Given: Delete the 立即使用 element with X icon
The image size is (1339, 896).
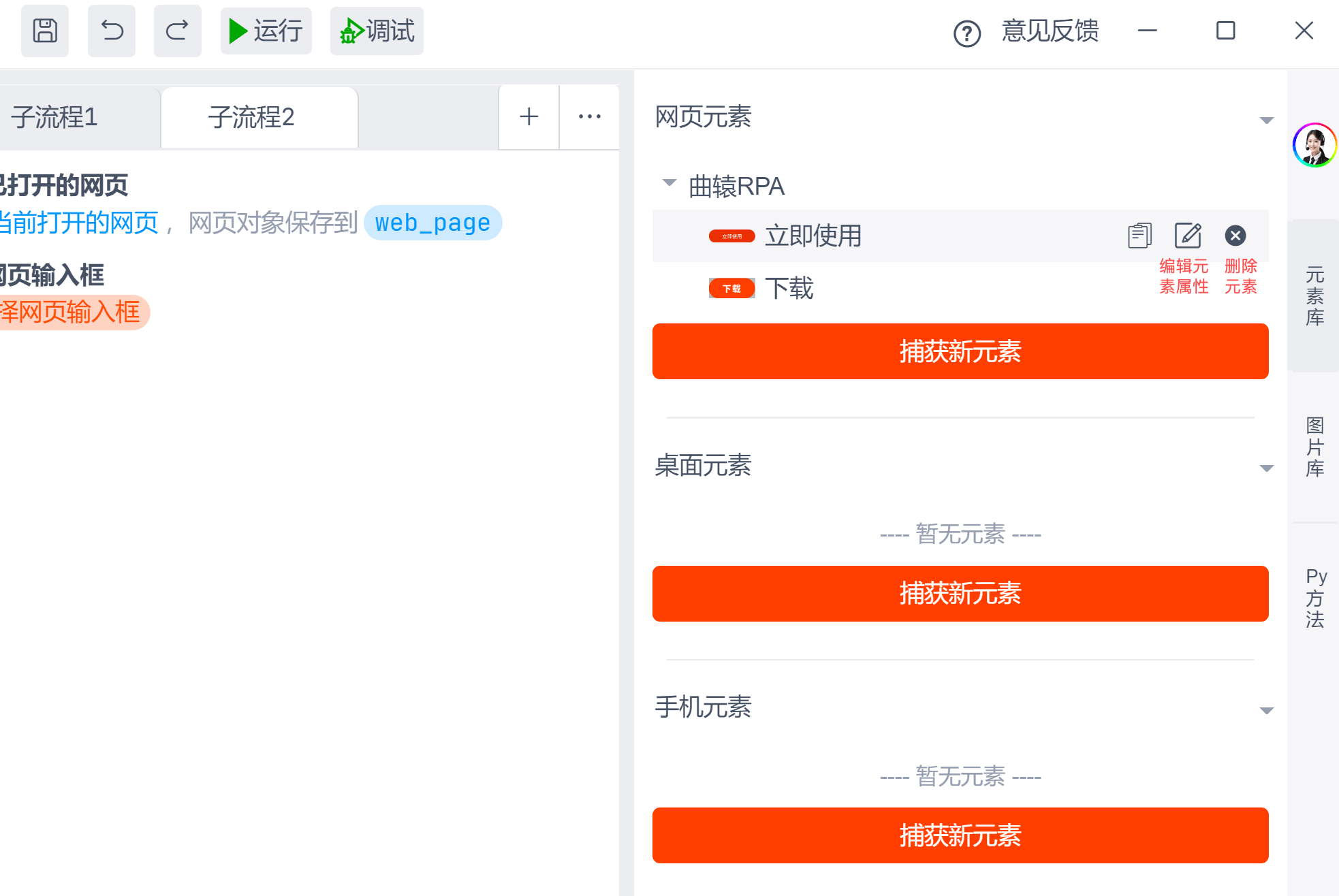Looking at the screenshot, I should click(1235, 236).
